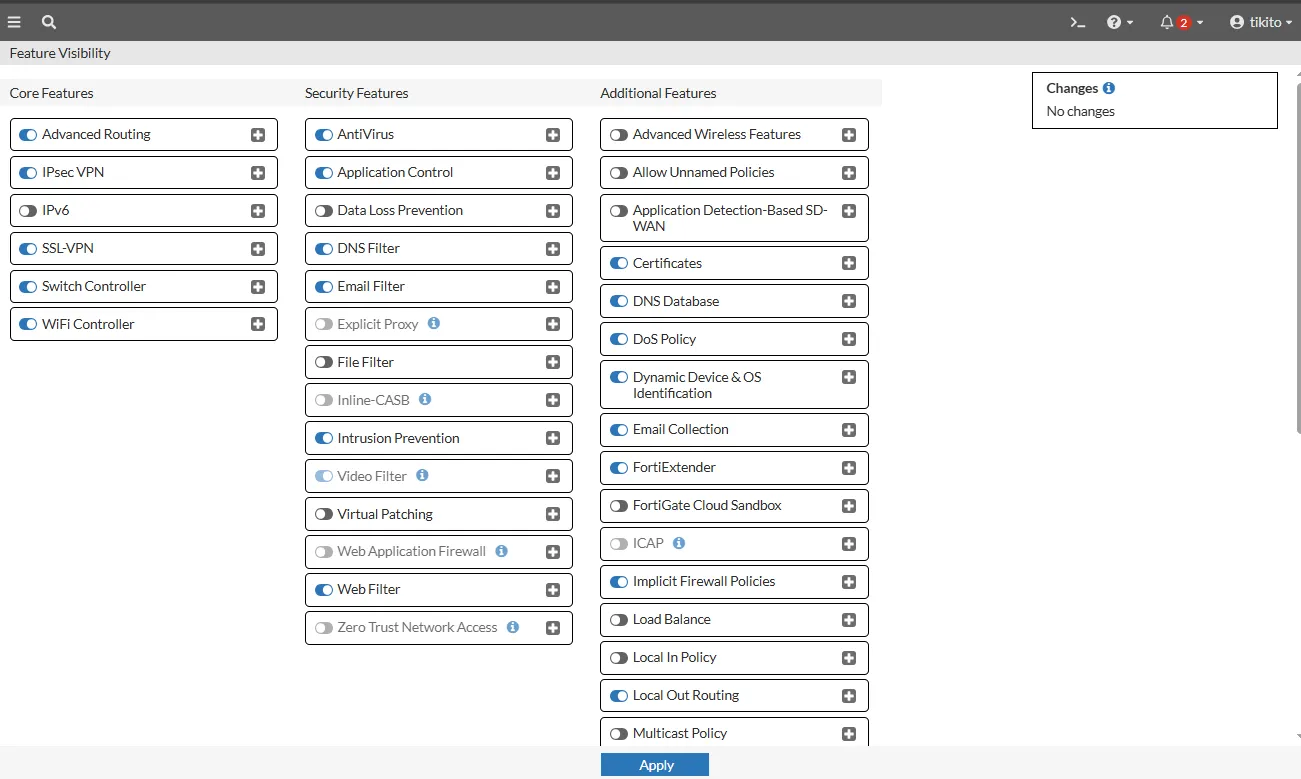
Task: Click the Intrusion Prevention label
Action: coord(398,438)
